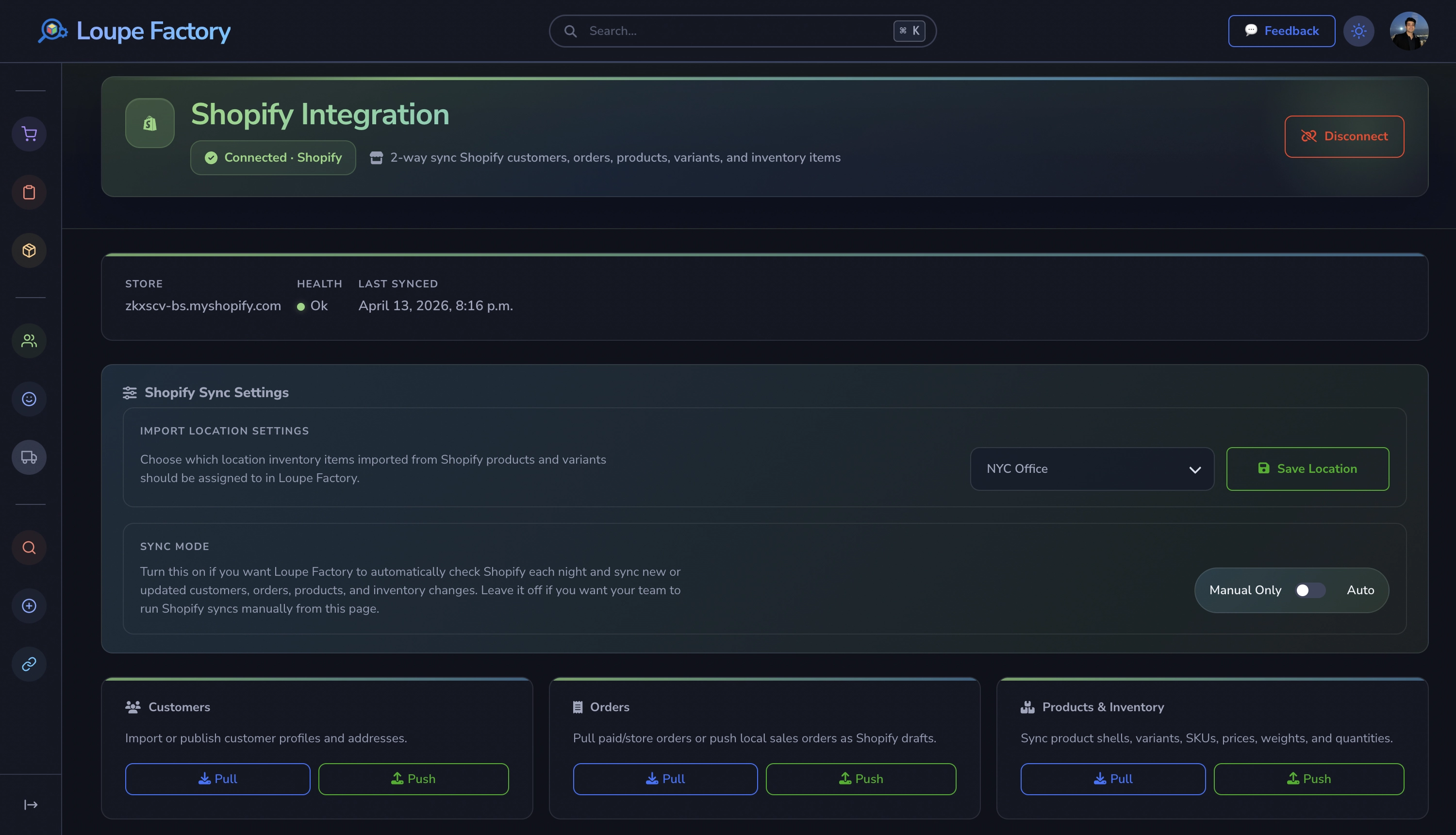Click the Customers card people icon

[133, 707]
